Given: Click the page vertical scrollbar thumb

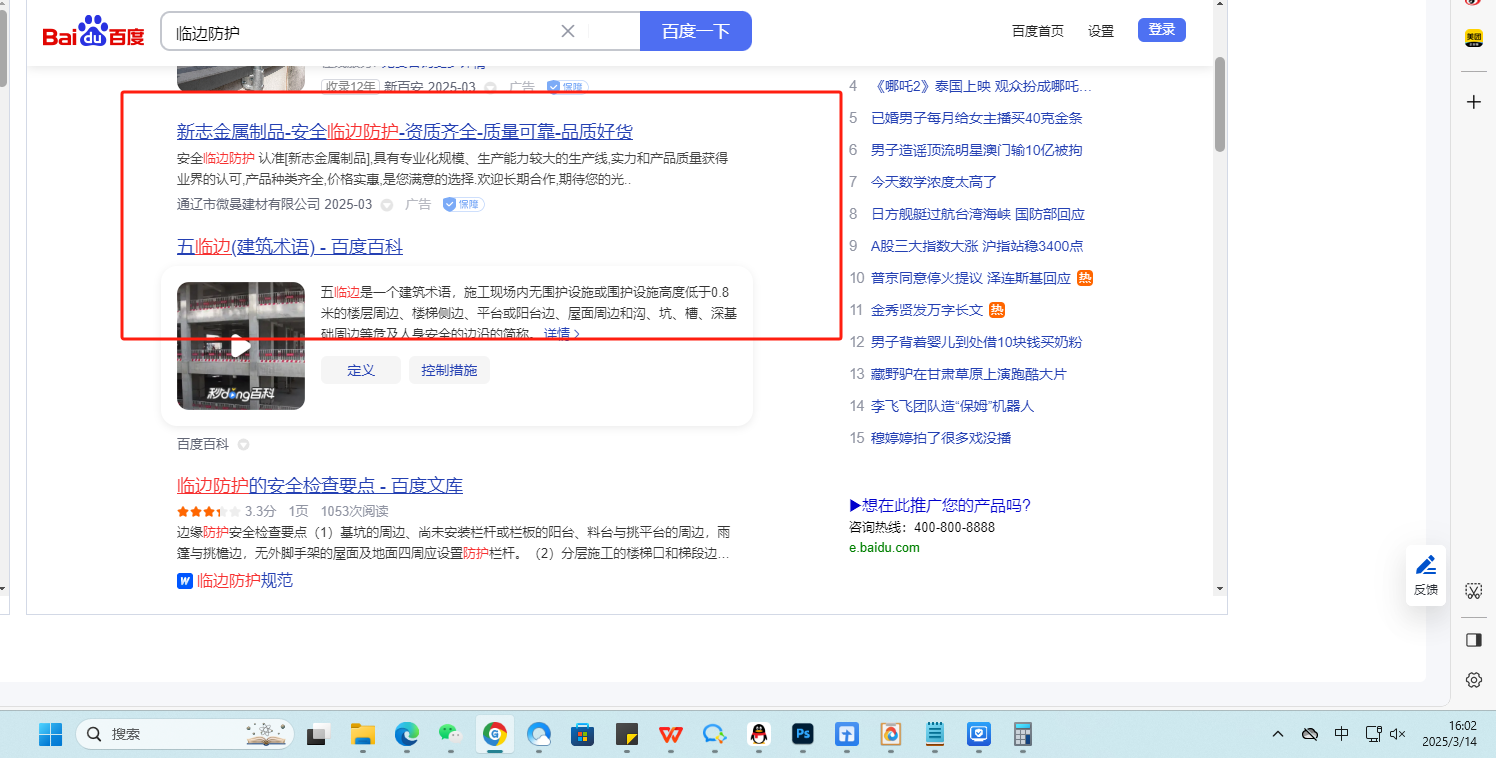Looking at the screenshot, I should pos(1220,104).
